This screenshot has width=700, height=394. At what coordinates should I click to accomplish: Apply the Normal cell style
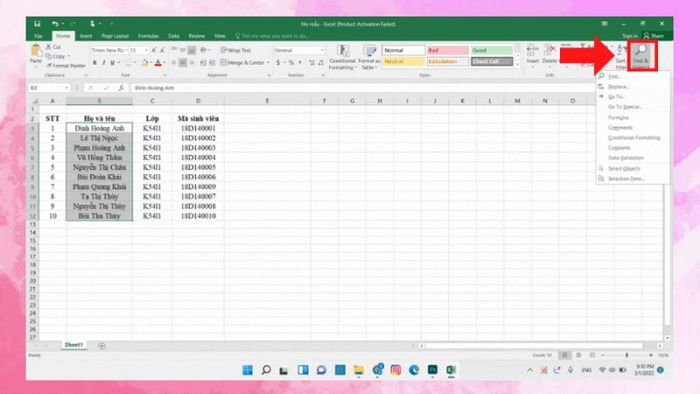pos(404,50)
